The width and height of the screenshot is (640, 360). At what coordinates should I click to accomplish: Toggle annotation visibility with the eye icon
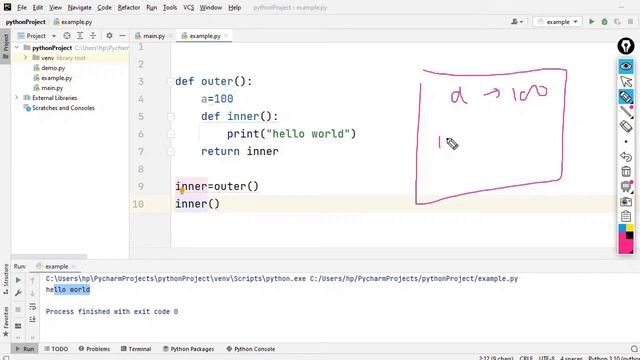click(626, 66)
